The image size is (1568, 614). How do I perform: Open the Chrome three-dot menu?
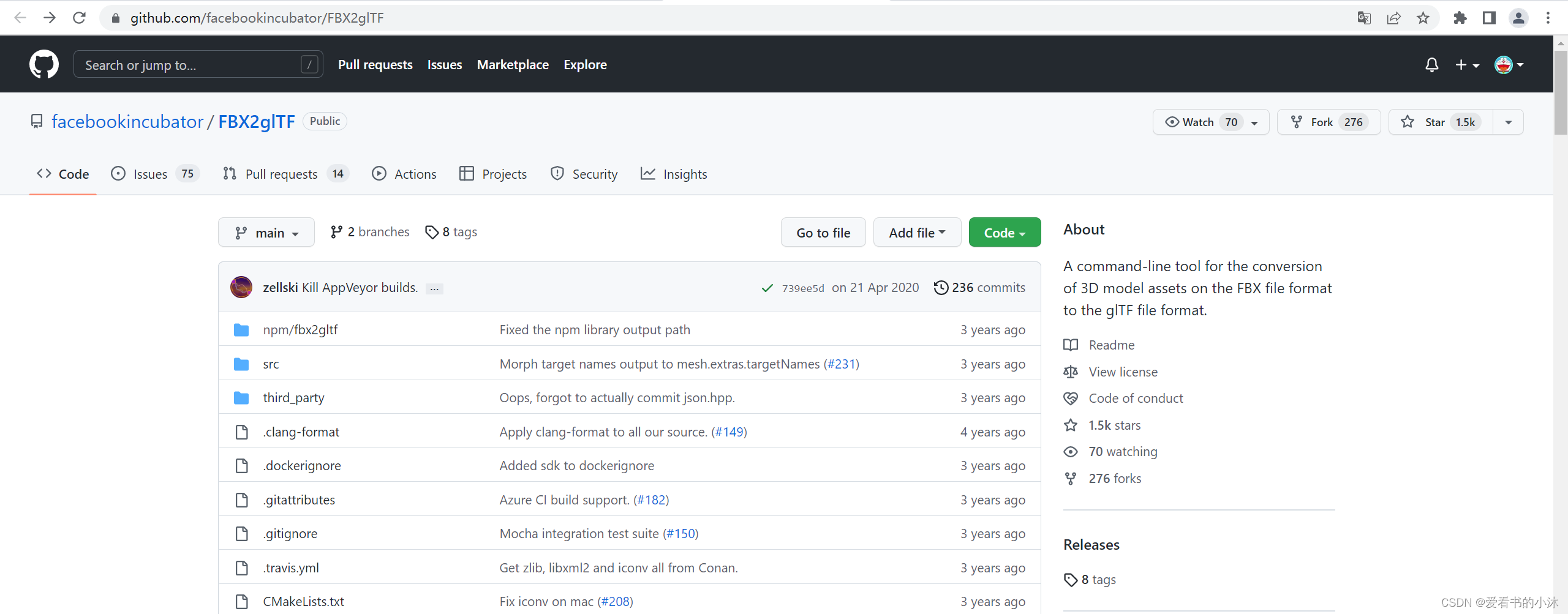click(1548, 18)
